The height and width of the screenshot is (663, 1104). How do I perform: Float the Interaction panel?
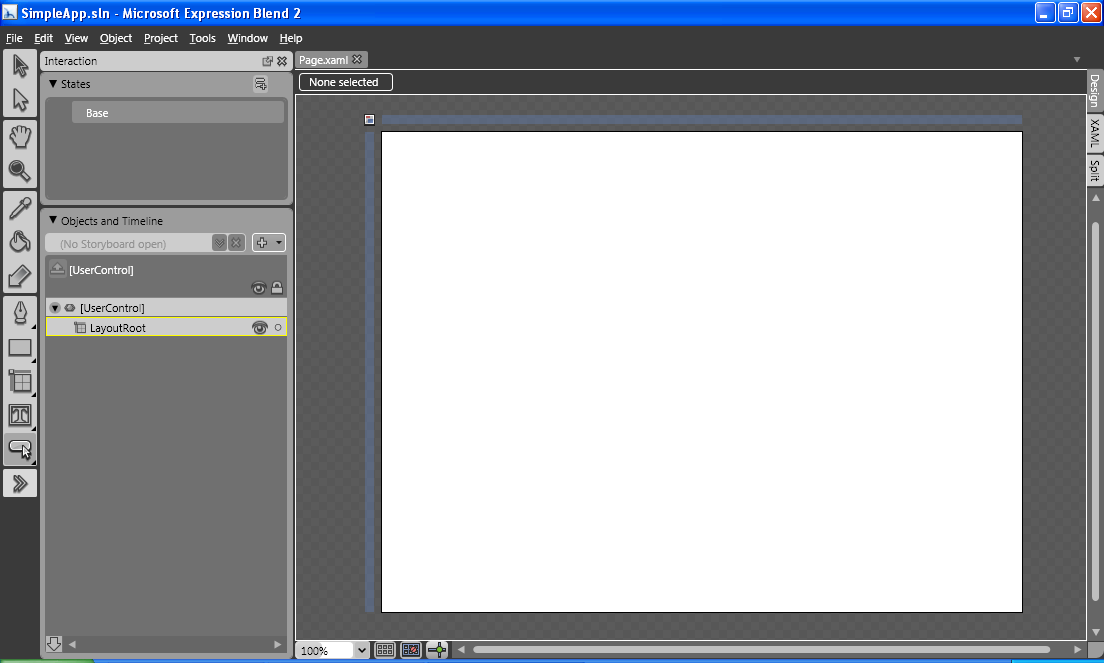click(268, 61)
